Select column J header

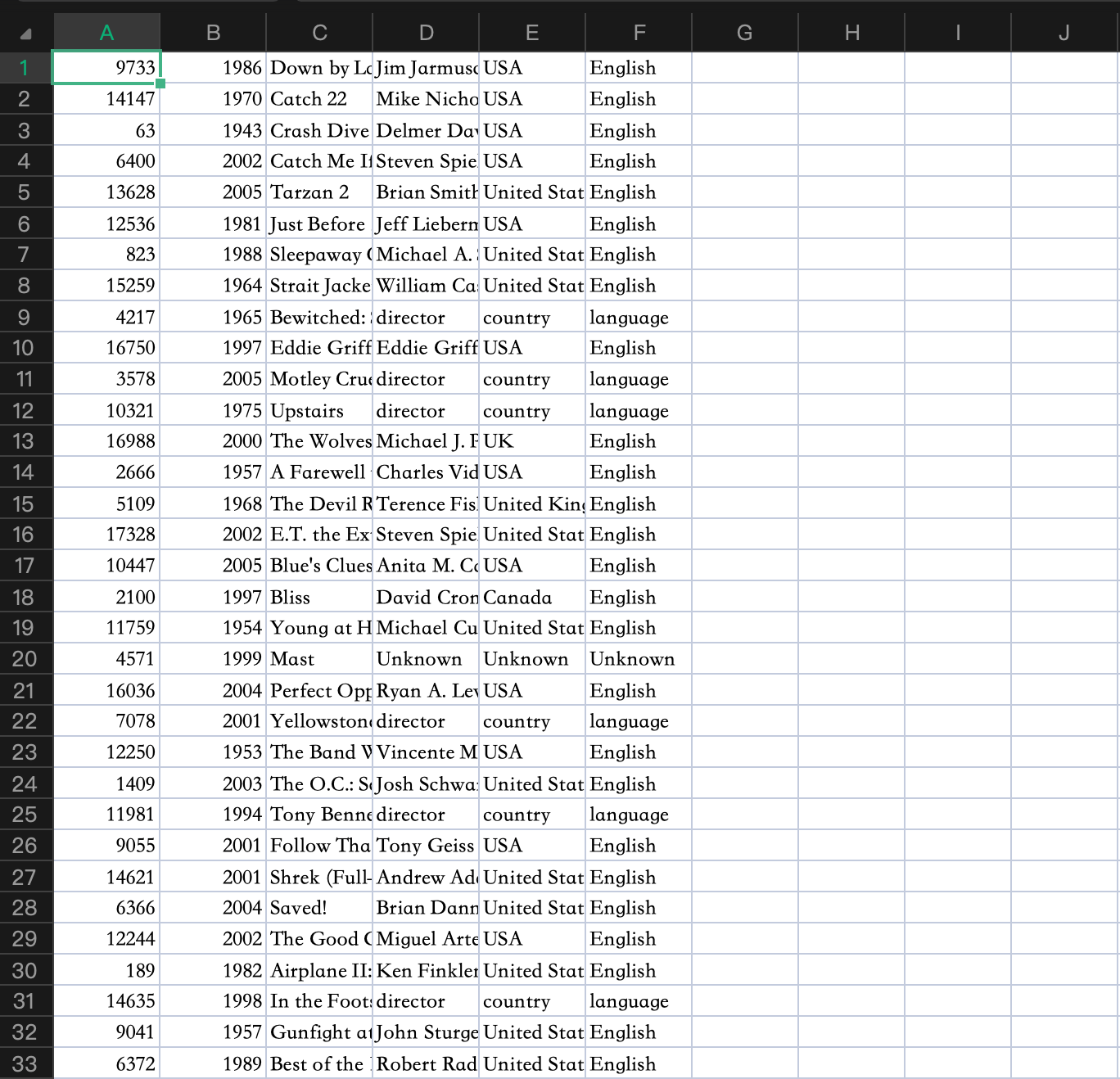pyautogui.click(x=1064, y=33)
